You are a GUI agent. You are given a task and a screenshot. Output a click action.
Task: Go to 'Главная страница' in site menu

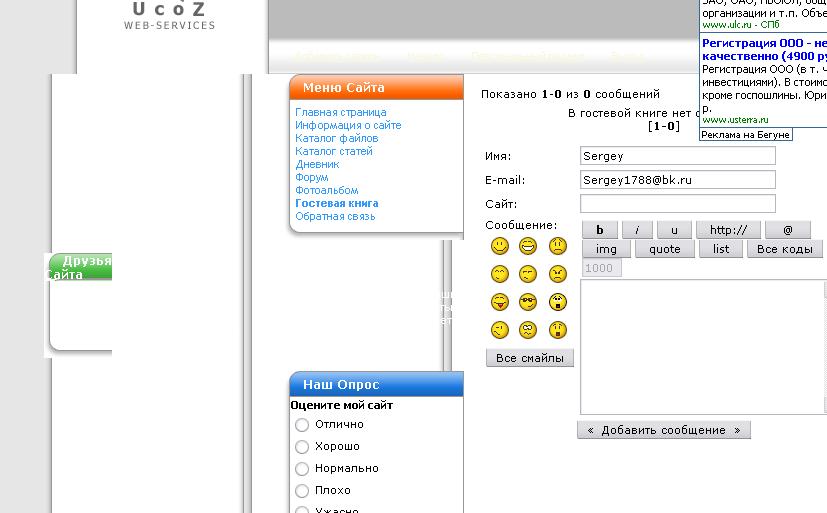coord(340,113)
